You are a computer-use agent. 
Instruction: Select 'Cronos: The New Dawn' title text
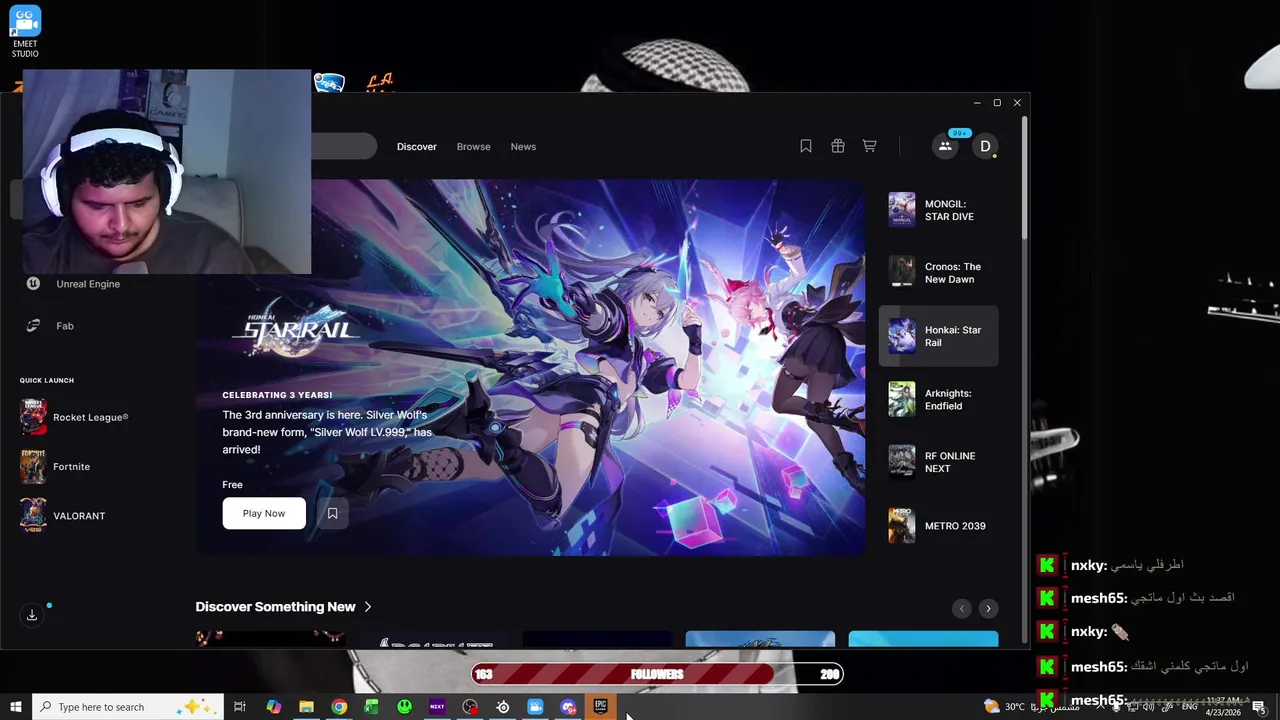953,273
